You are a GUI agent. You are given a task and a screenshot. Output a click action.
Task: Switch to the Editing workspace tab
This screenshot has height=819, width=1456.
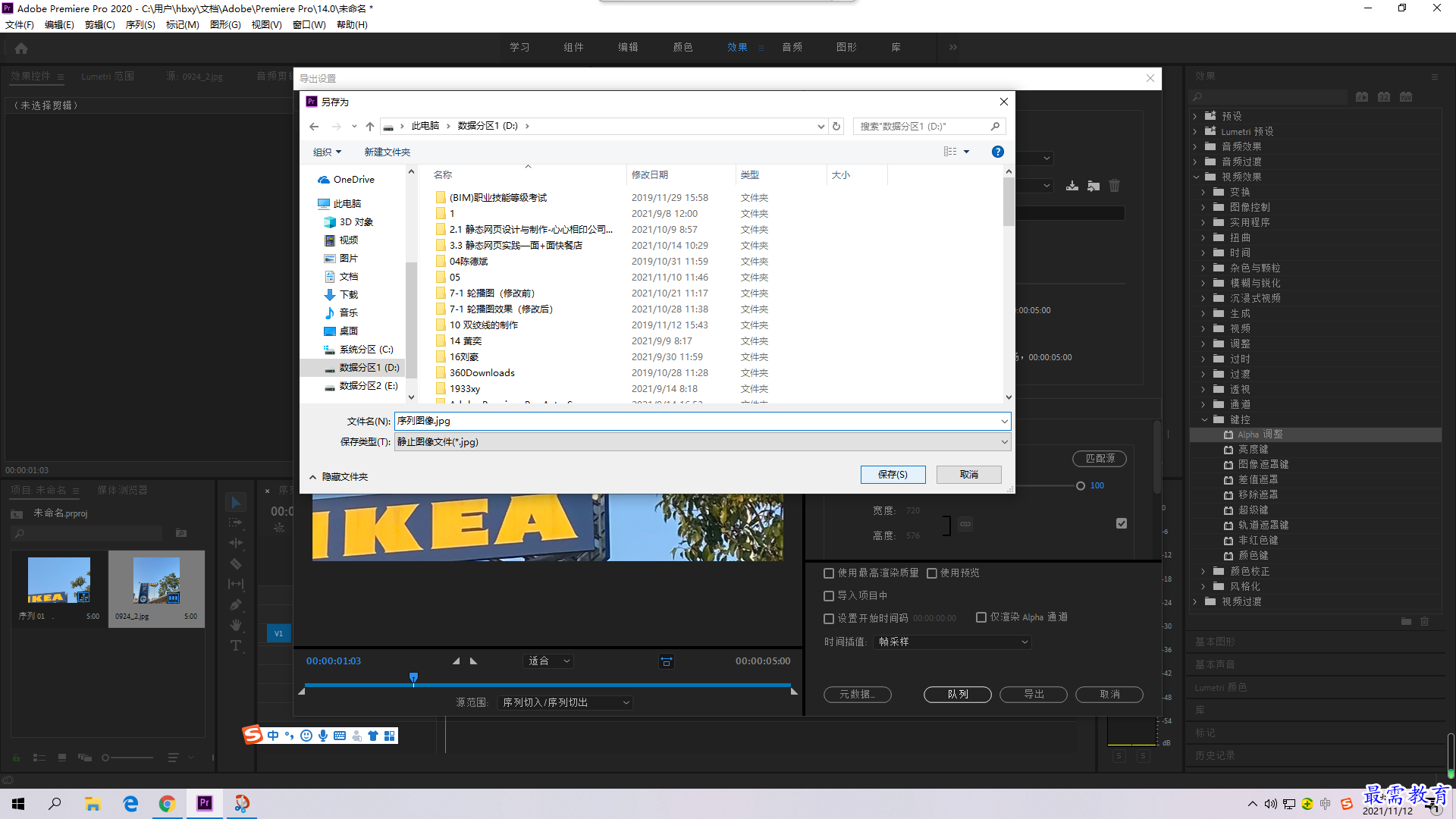(628, 47)
